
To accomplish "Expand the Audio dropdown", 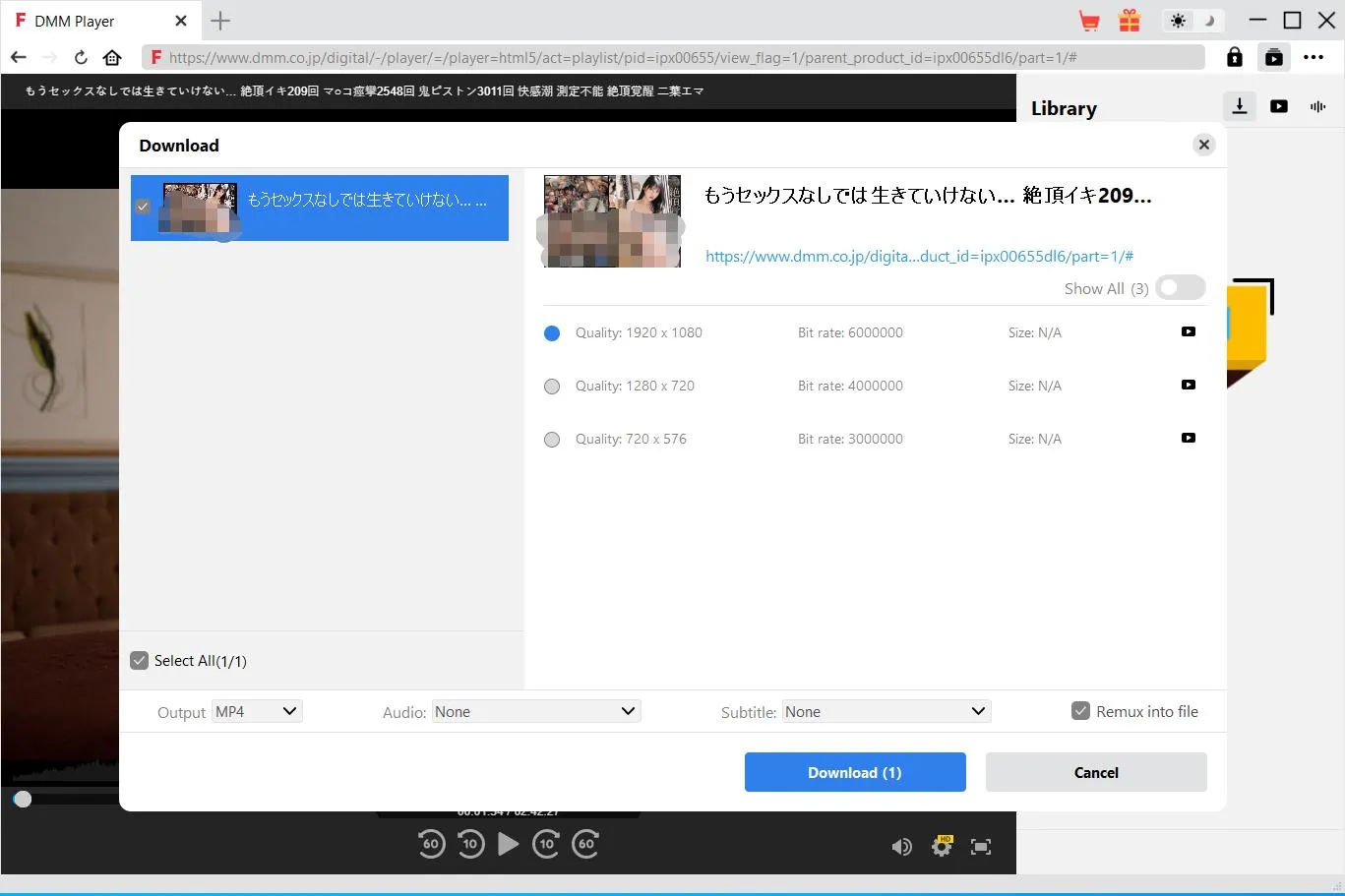I will pyautogui.click(x=536, y=711).
